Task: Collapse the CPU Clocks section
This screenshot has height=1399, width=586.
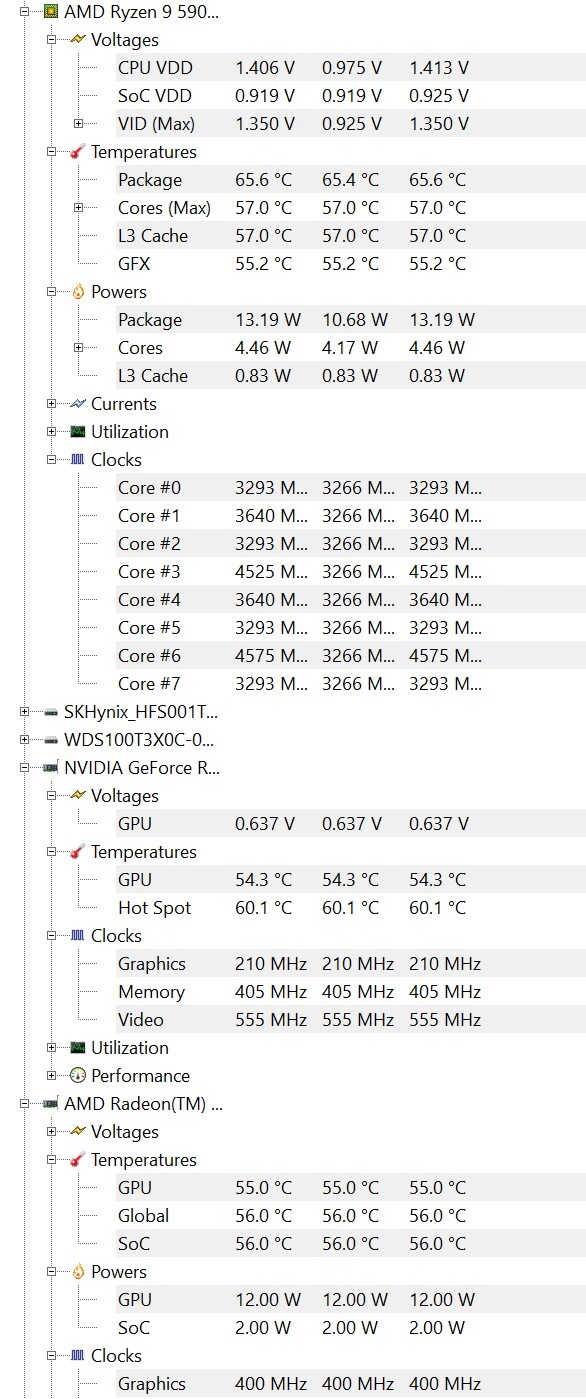Action: point(52,460)
